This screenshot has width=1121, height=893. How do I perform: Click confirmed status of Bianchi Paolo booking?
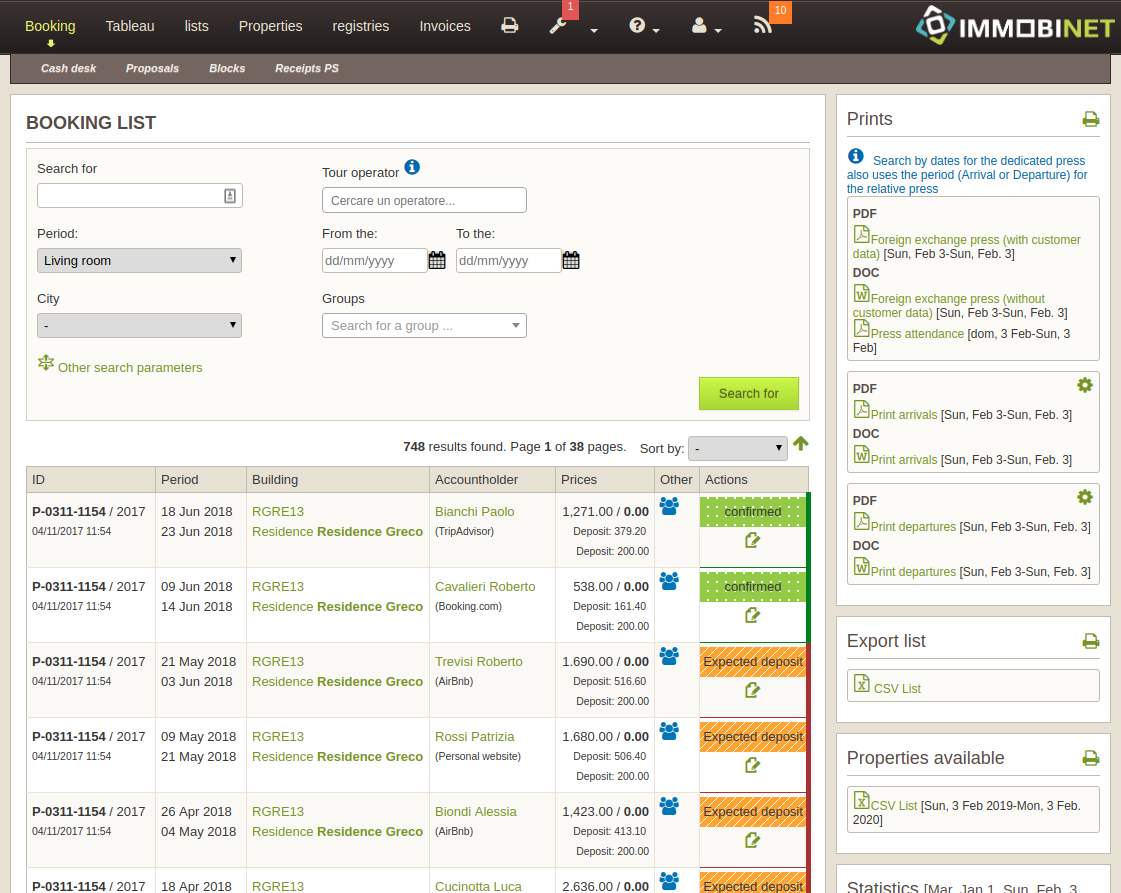(753, 512)
